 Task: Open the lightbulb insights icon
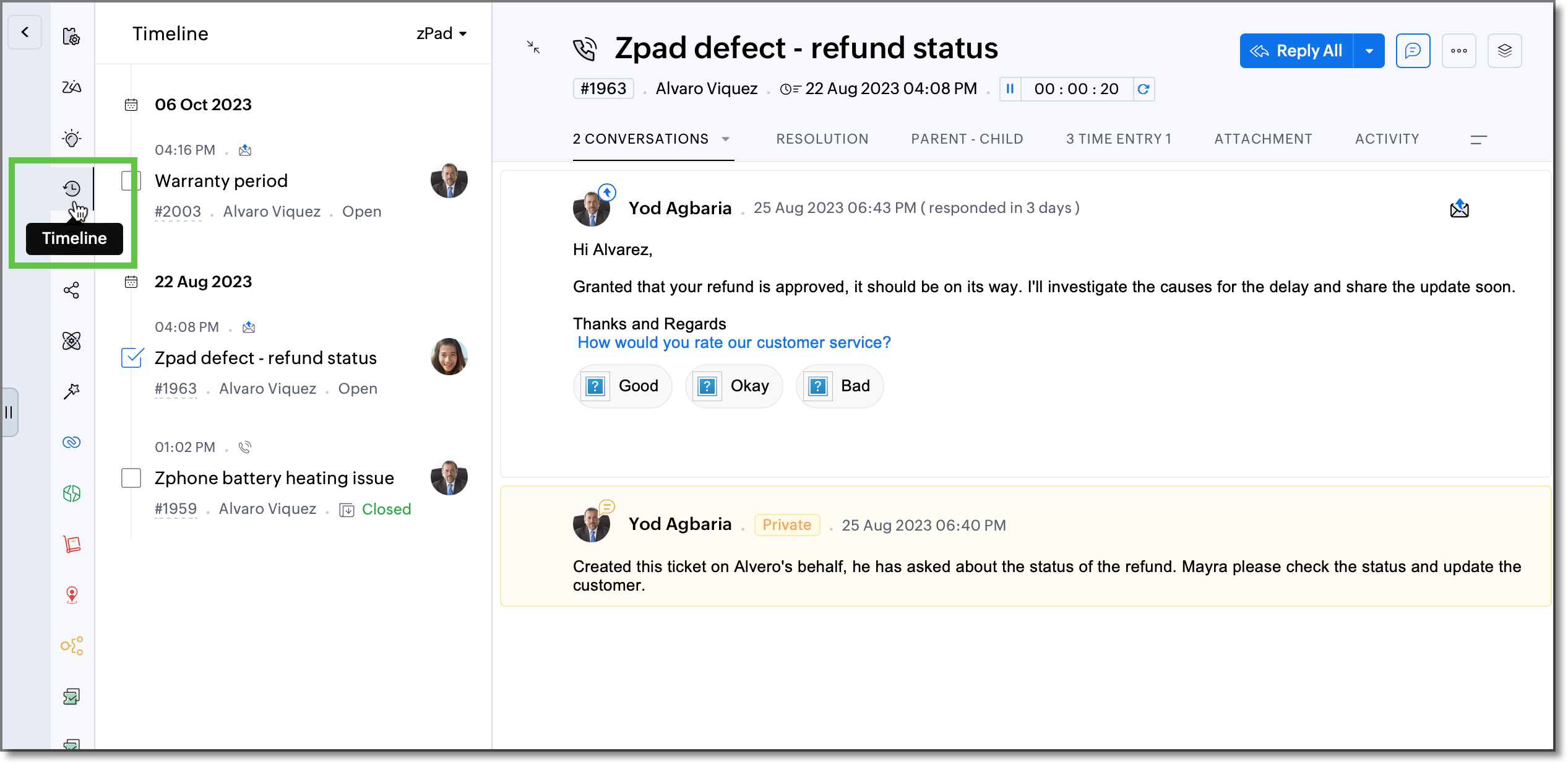(72, 138)
